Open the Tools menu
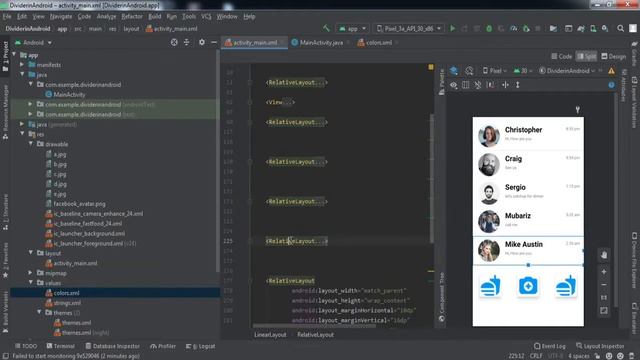Screen dimensions: 640x360 (x=189, y=16)
